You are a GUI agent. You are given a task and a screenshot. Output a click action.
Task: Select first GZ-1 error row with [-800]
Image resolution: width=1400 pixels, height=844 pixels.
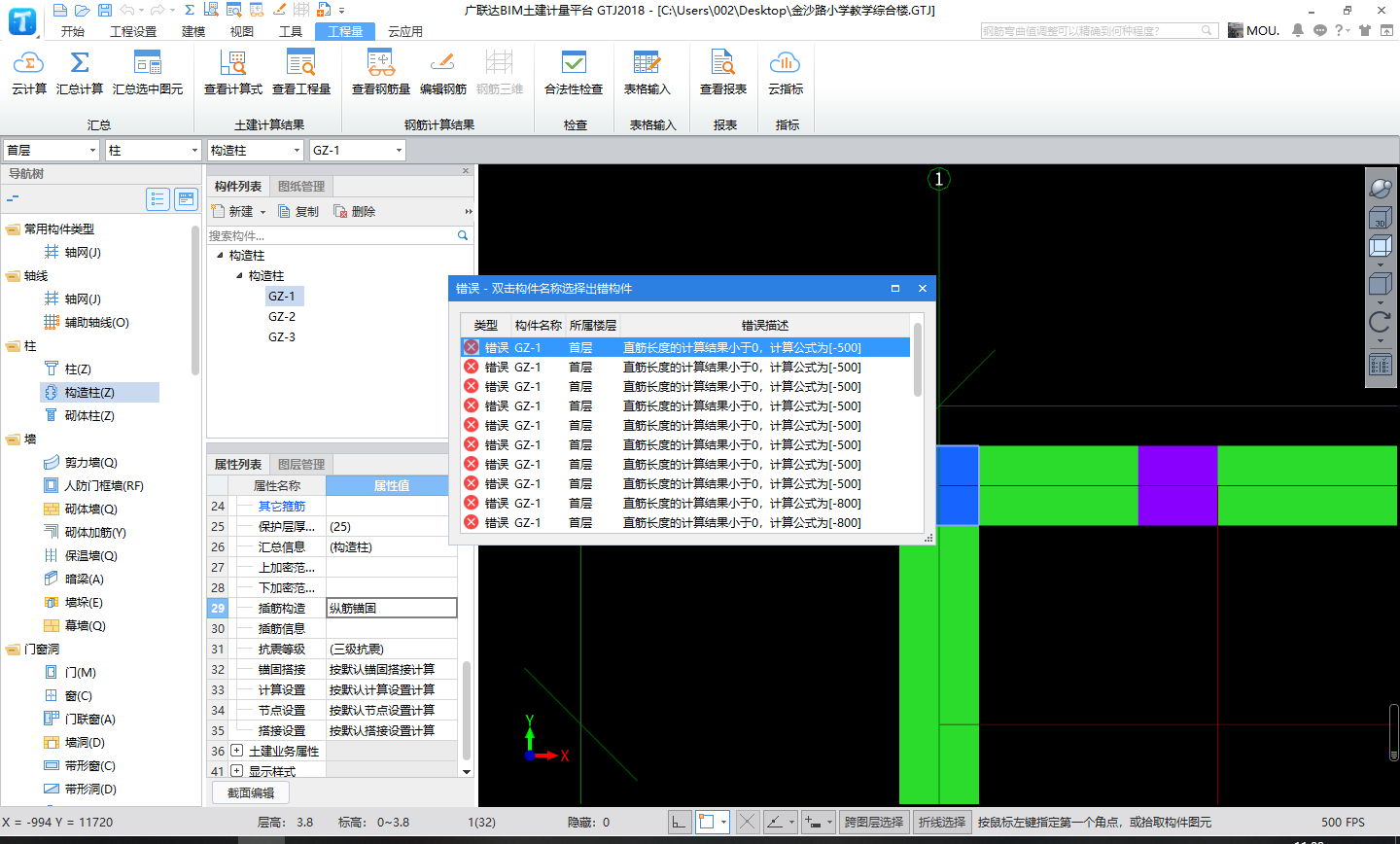pos(684,503)
